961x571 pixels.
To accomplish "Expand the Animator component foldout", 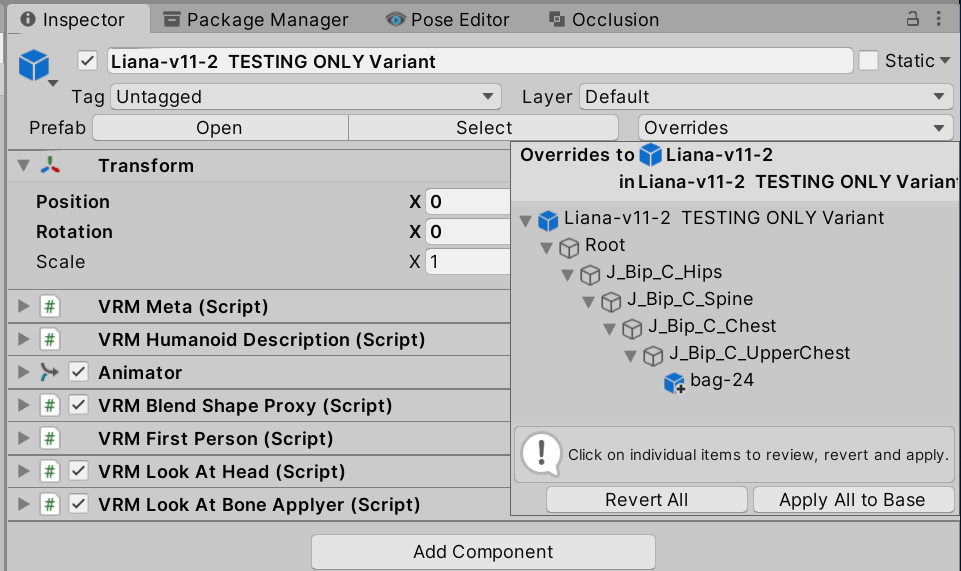I will [x=23, y=372].
